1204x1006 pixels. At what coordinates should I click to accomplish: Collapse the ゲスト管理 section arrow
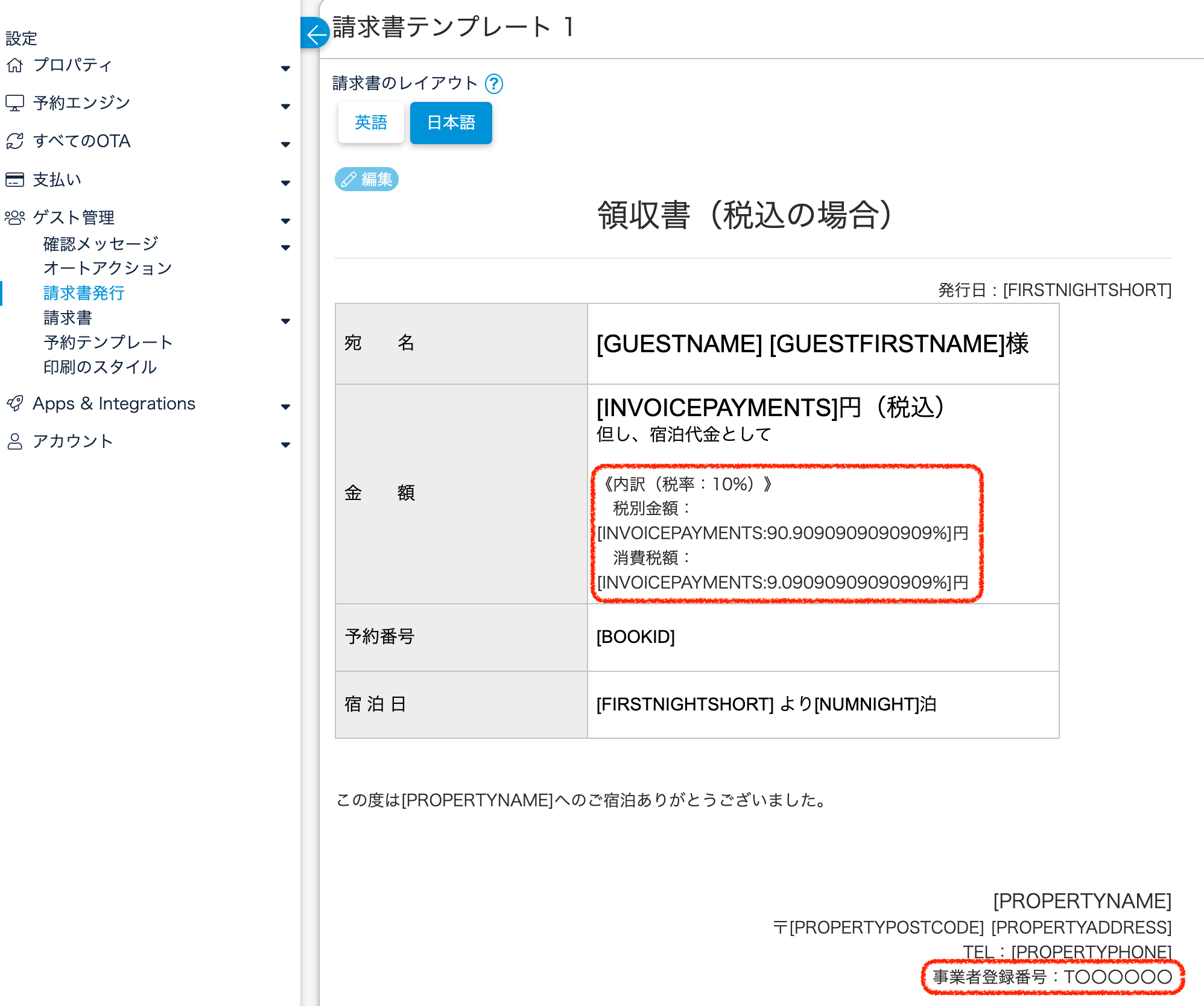pos(285,221)
